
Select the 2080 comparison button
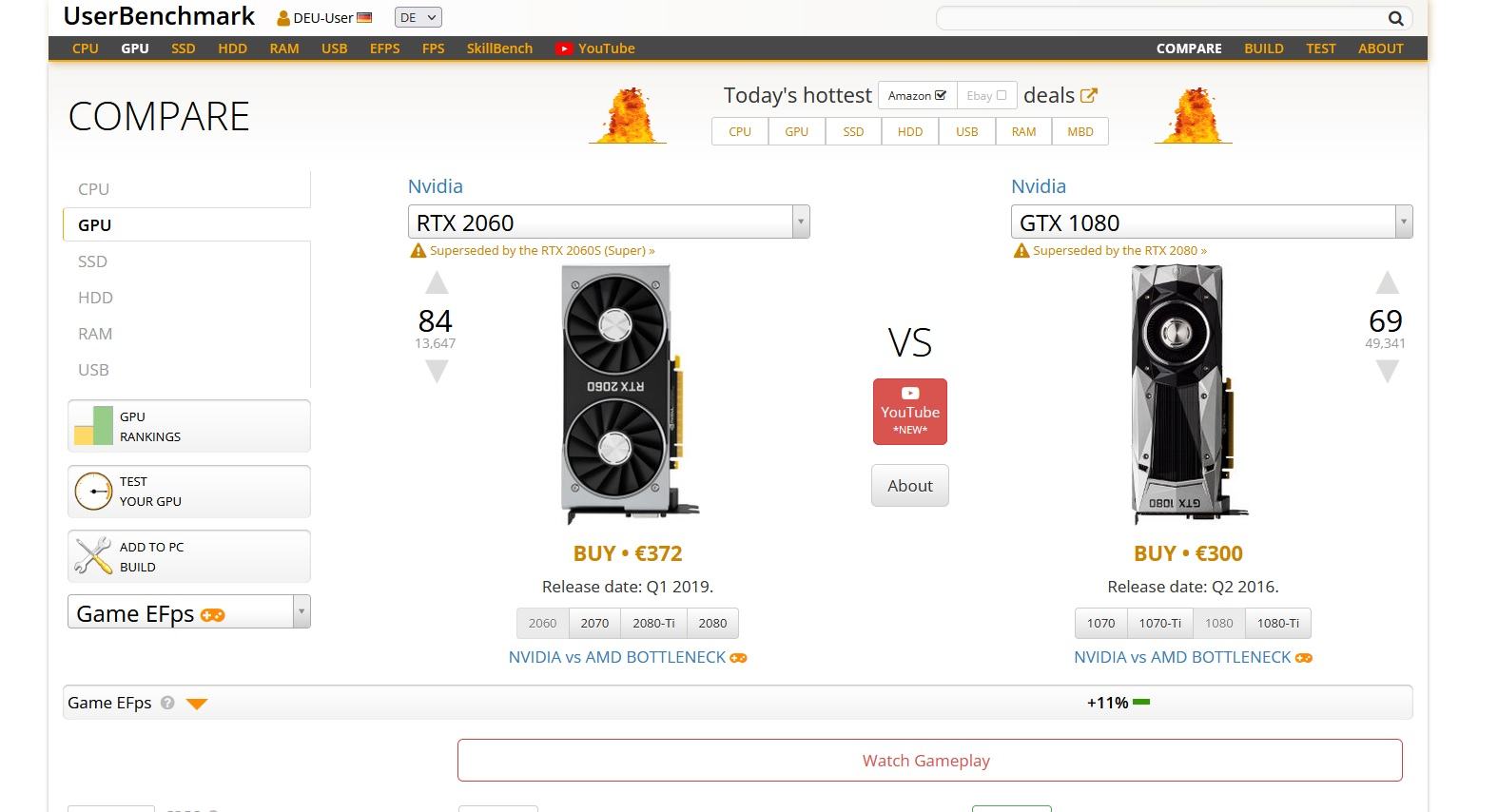[x=712, y=624]
